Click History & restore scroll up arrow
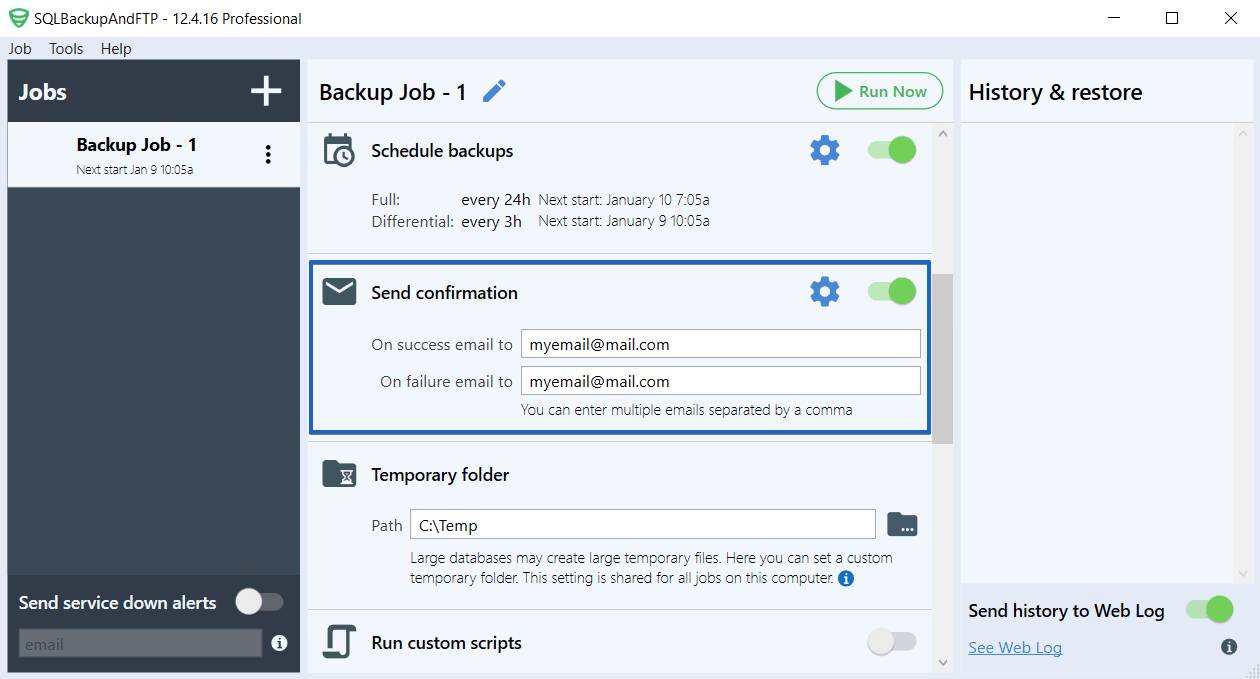Screen dimensions: 1260x679 [x=1243, y=134]
